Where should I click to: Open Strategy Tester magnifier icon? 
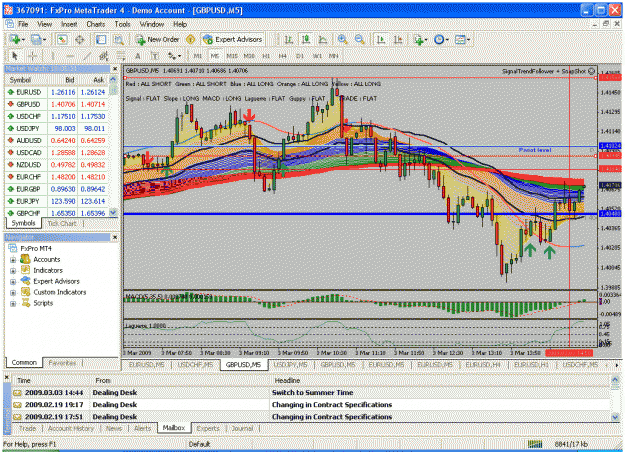(118, 39)
